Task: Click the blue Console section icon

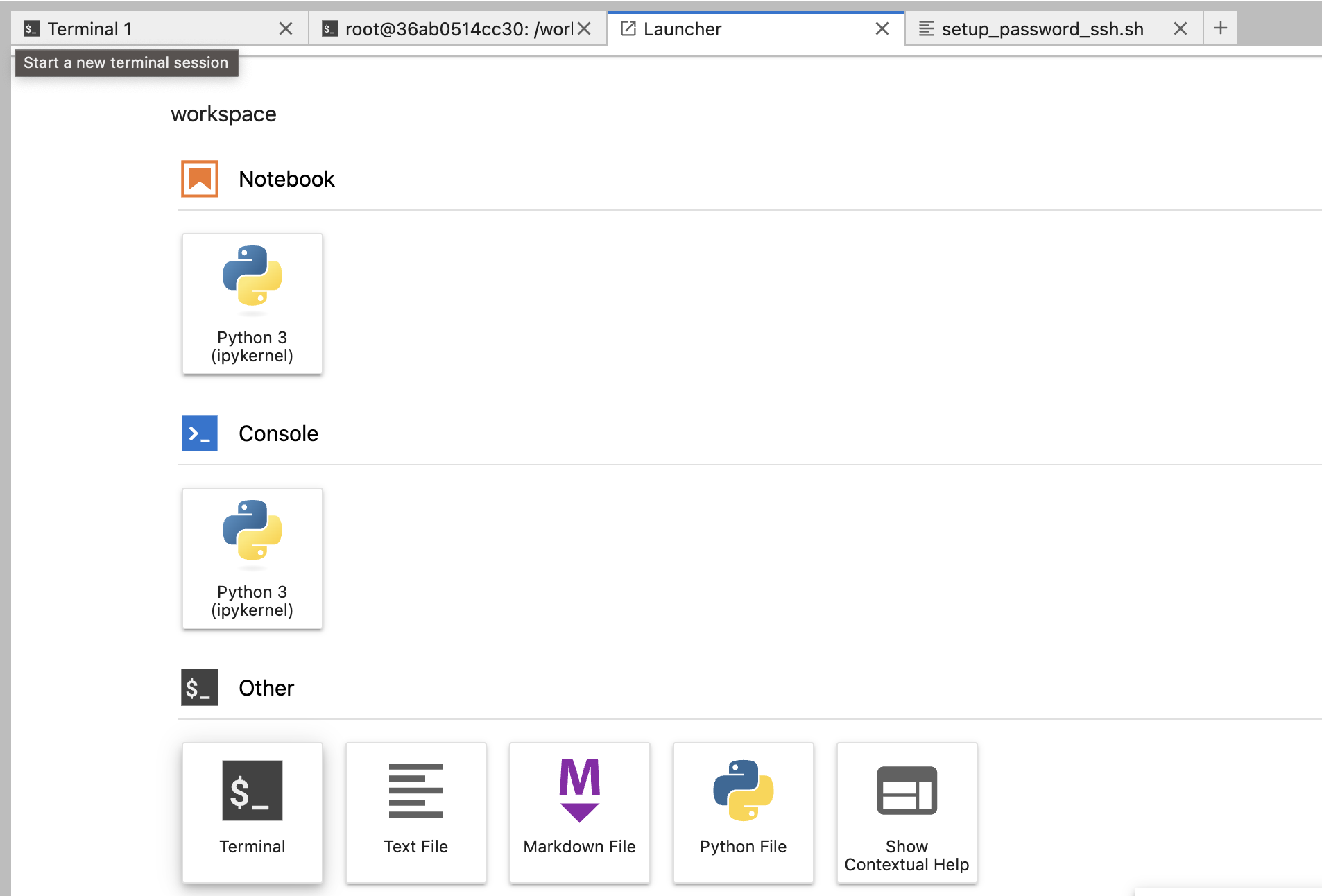Action: click(x=200, y=433)
